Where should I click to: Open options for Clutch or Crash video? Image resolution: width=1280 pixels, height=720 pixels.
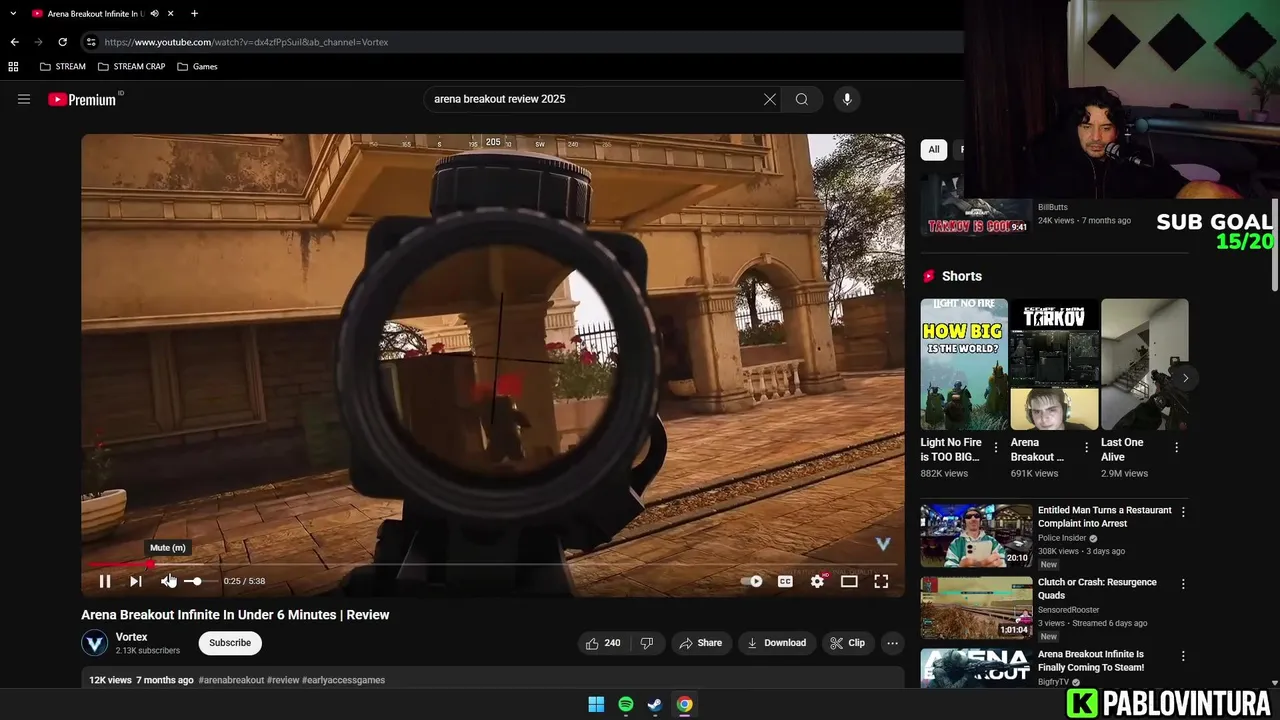[1183, 584]
